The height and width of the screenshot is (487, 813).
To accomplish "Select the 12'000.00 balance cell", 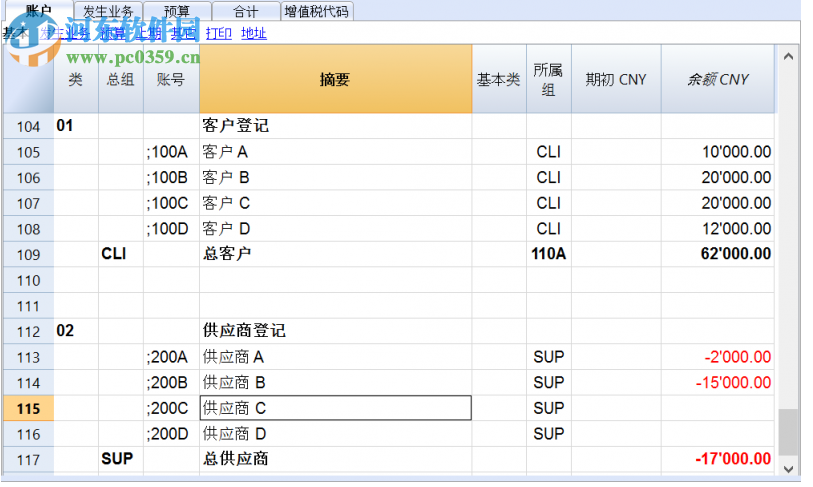I will [718, 229].
